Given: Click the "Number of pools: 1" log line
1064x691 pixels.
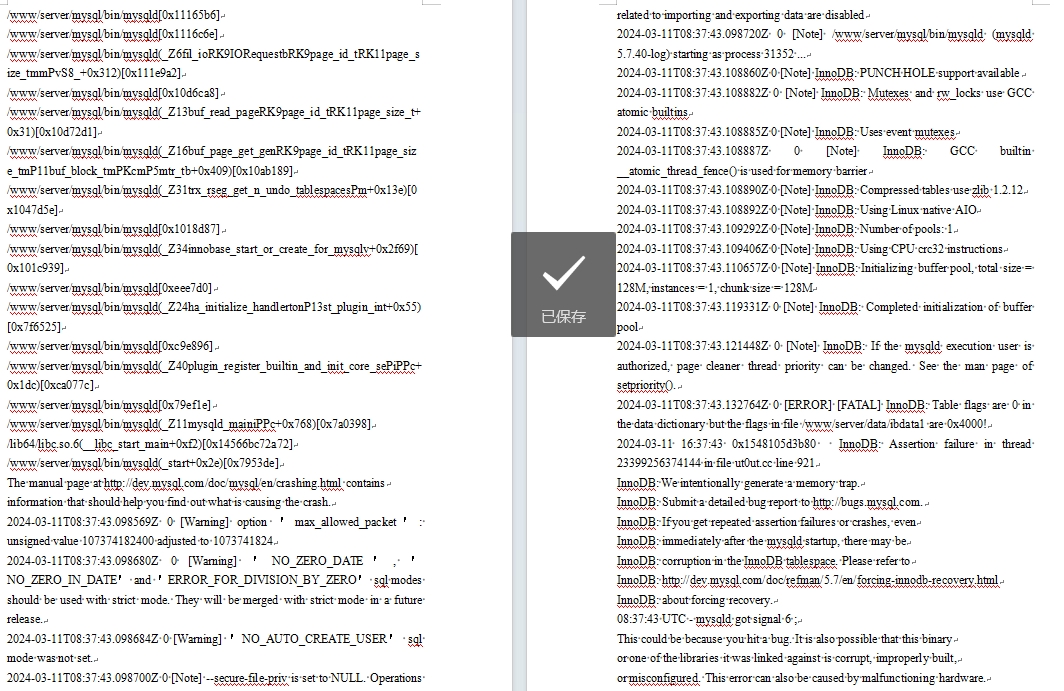Looking at the screenshot, I should pyautogui.click(x=785, y=229).
